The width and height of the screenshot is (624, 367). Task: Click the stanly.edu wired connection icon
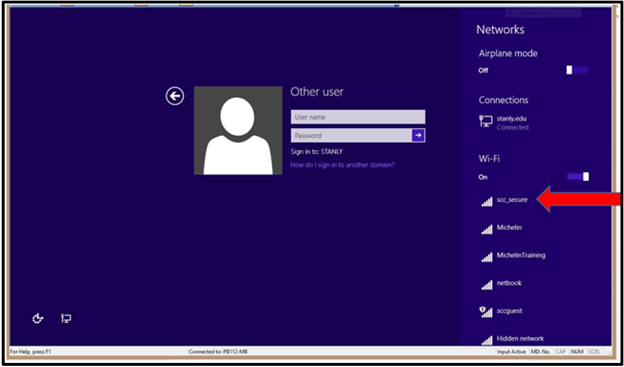[x=486, y=121]
